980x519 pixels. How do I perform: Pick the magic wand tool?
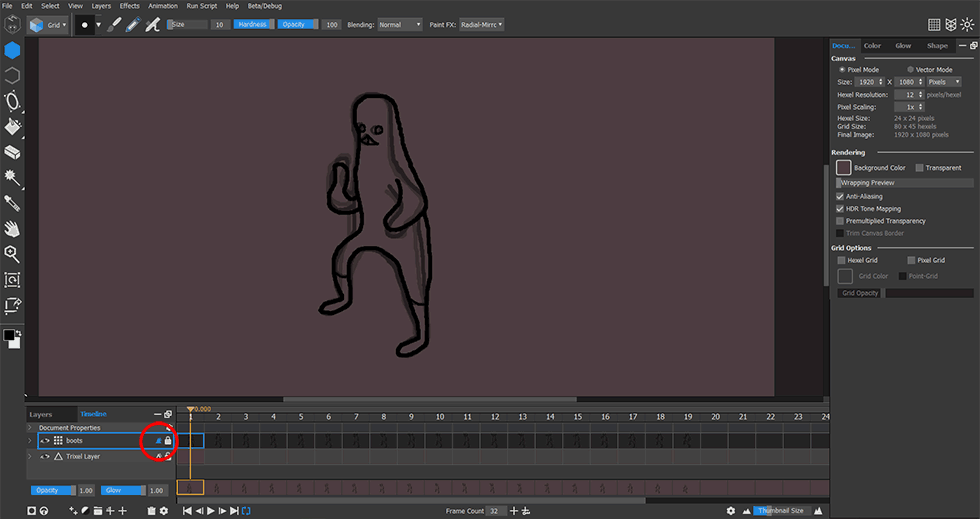coord(13,177)
